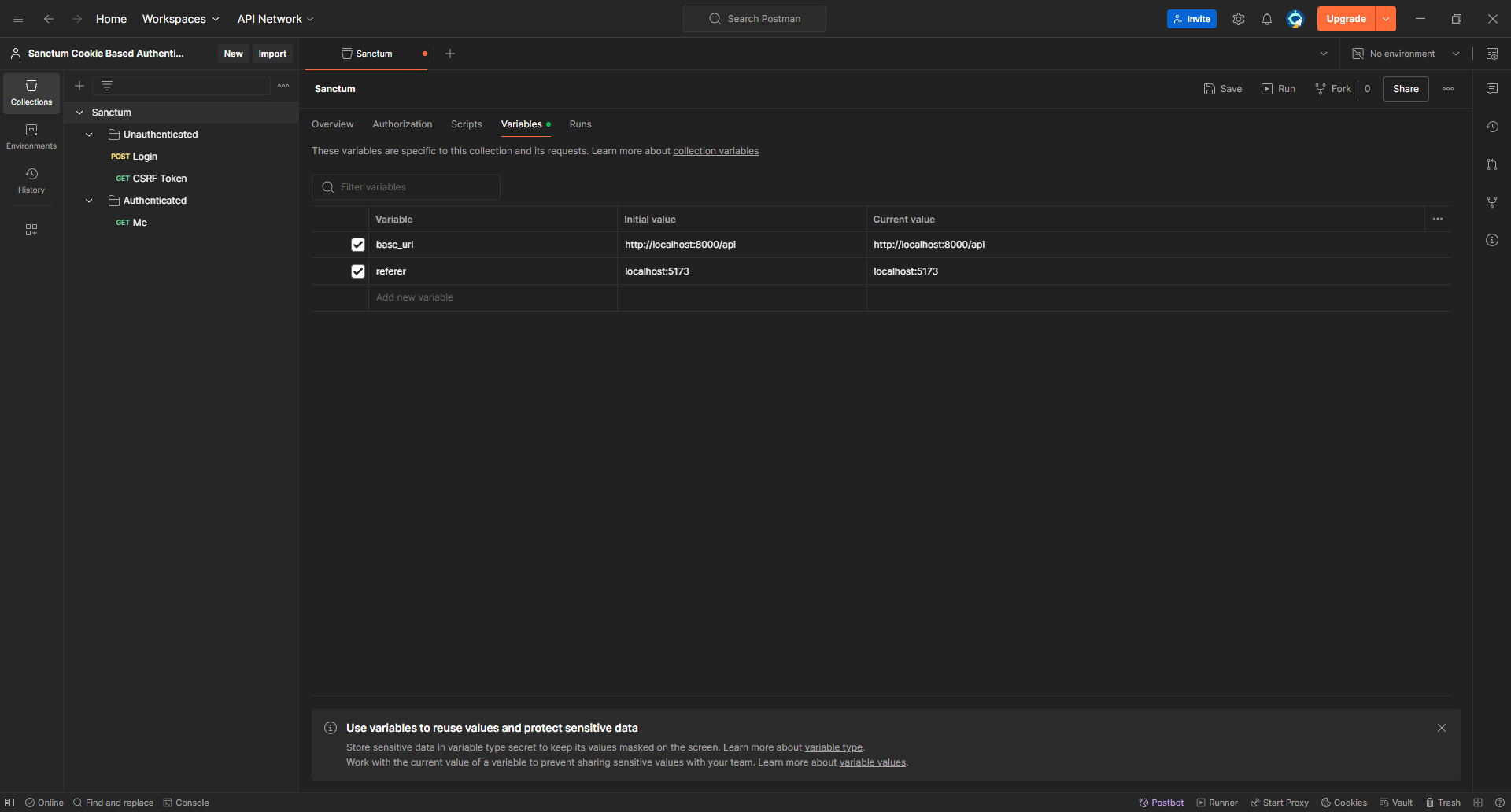Expand the Workspaces menu

pyautogui.click(x=180, y=19)
